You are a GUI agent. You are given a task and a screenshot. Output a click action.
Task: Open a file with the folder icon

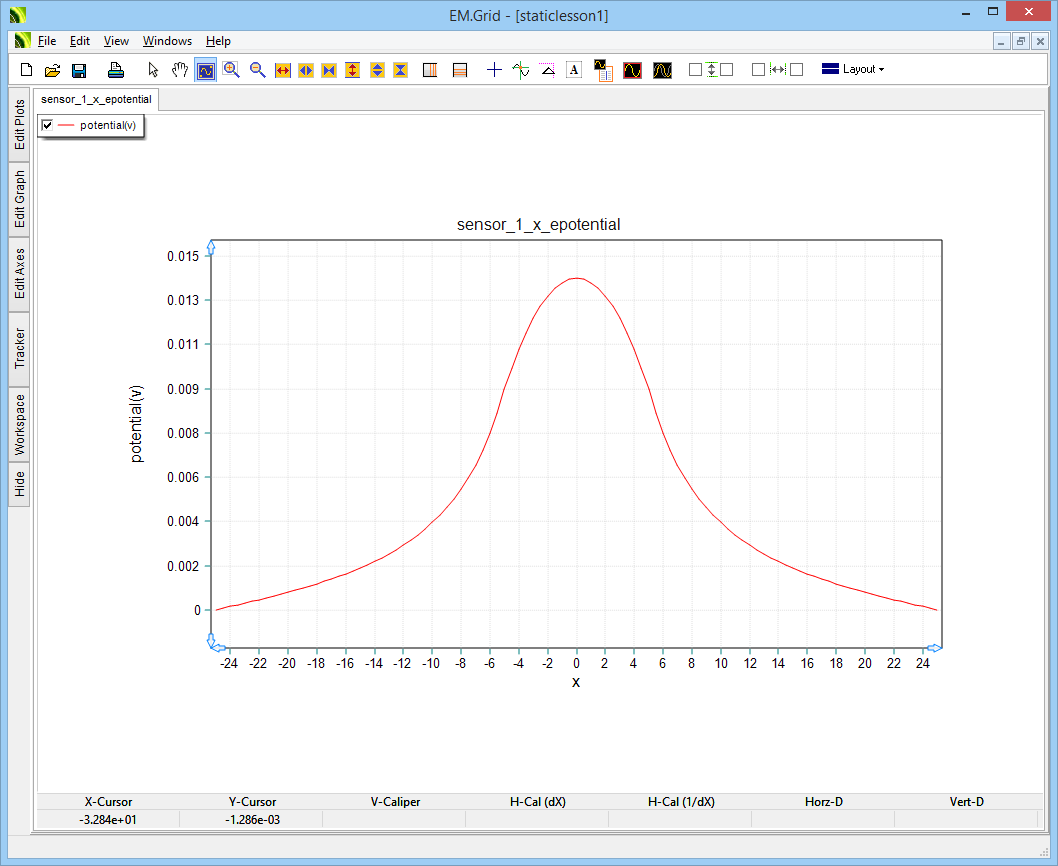click(x=53, y=70)
